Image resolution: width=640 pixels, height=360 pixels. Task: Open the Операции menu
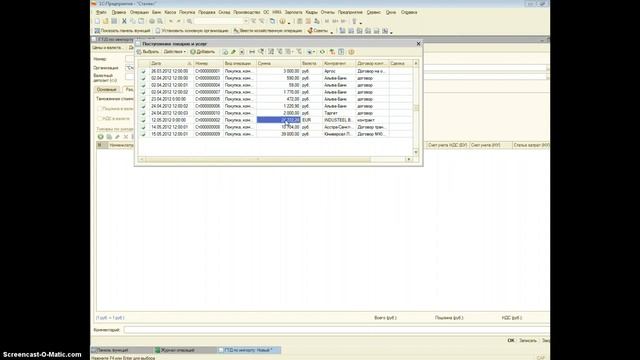[139, 12]
